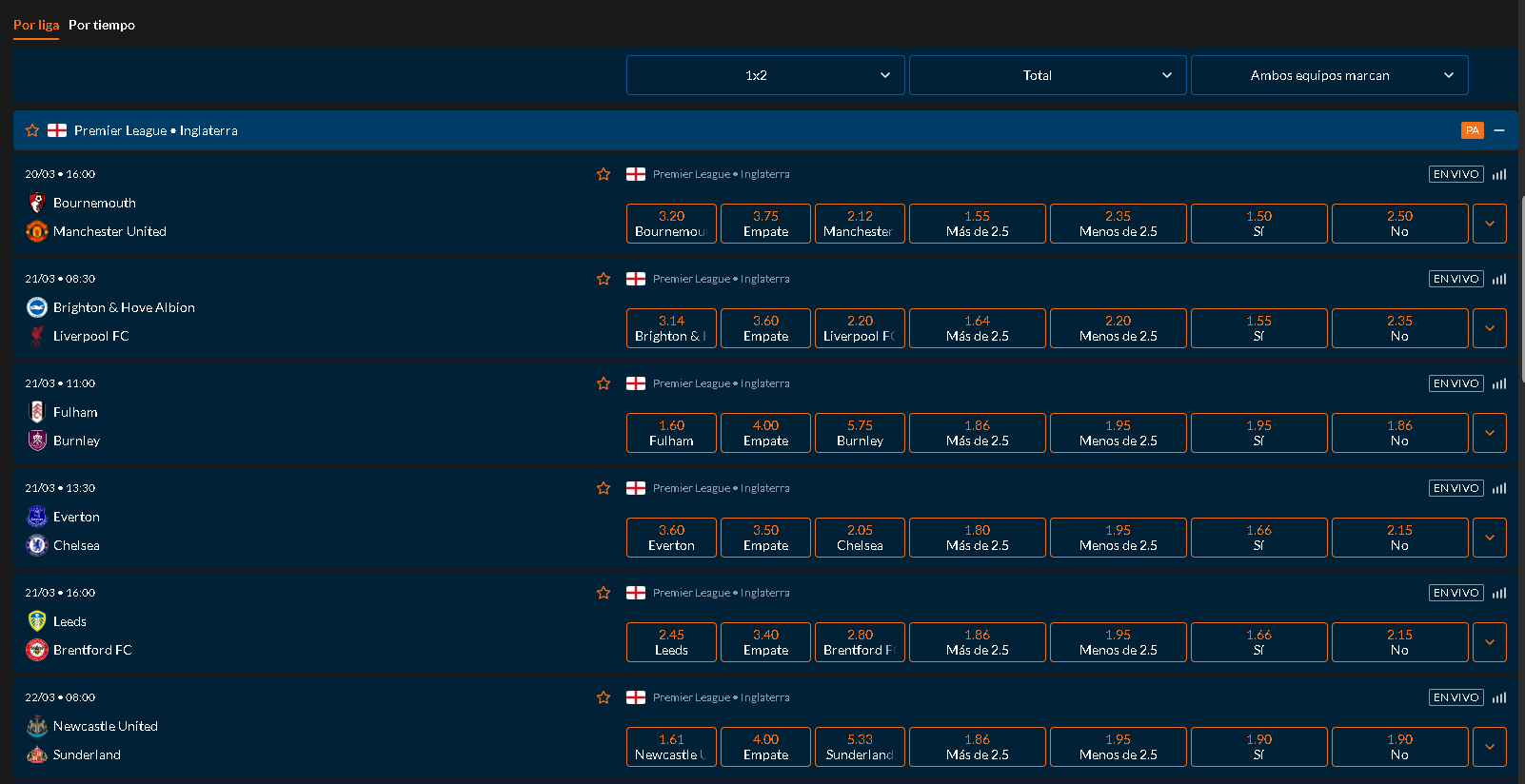Image resolution: width=1525 pixels, height=784 pixels.
Task: Star the Newcastle vs Sunderland match
Action: pos(604,697)
